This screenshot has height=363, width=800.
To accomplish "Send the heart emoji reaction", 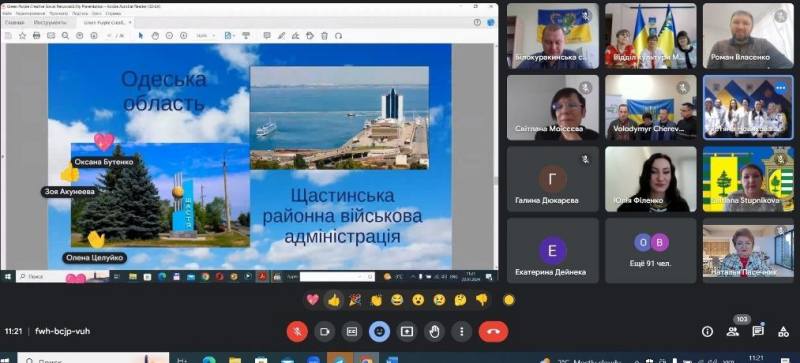I will click(313, 300).
